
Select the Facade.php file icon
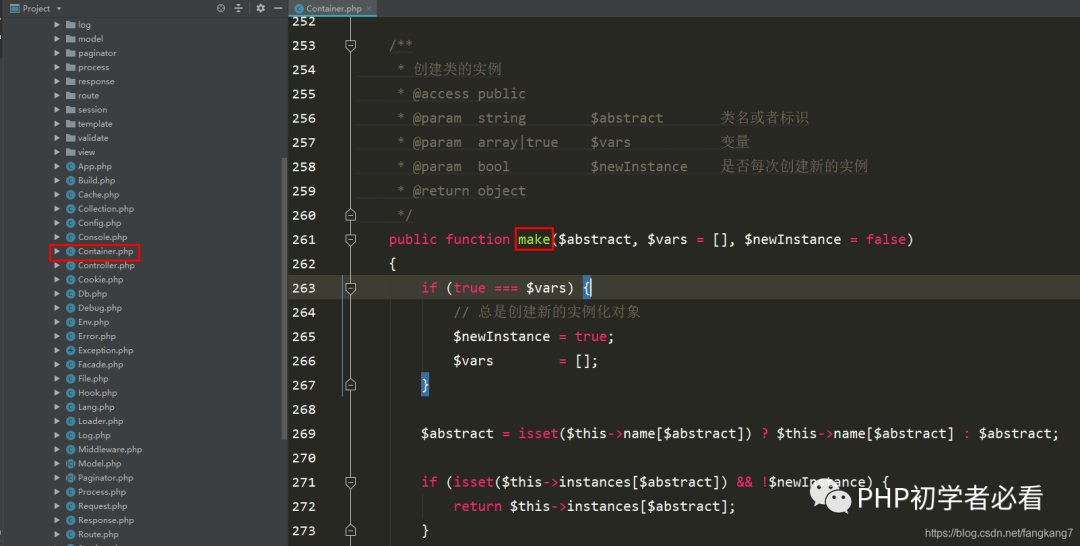70,364
